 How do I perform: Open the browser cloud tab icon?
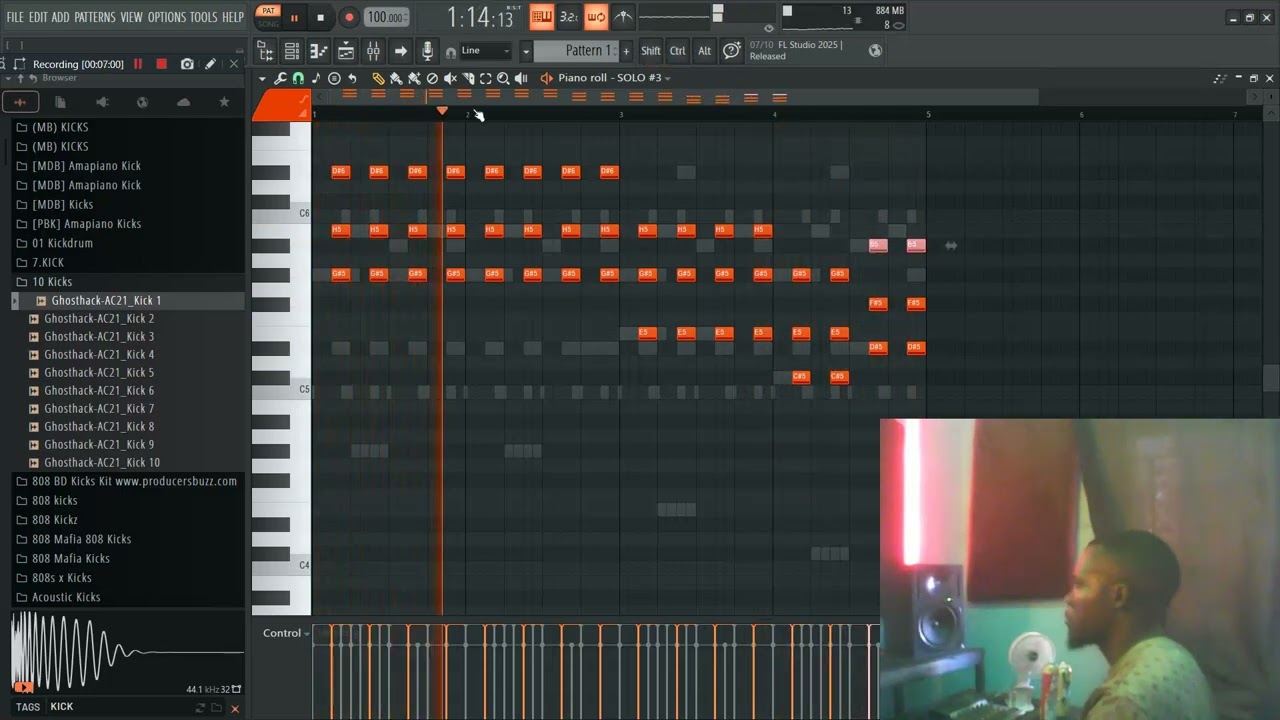click(x=183, y=102)
